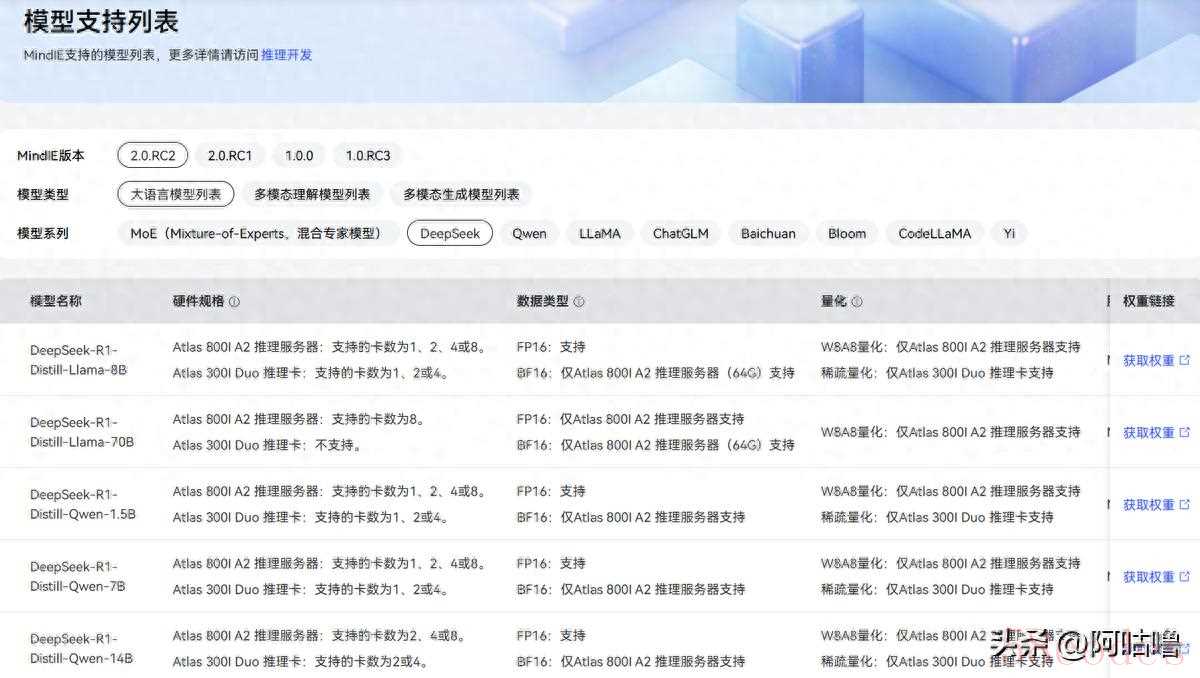Click the data type cell for Qwen-1.5B
The image size is (1200, 678).
pos(631,505)
